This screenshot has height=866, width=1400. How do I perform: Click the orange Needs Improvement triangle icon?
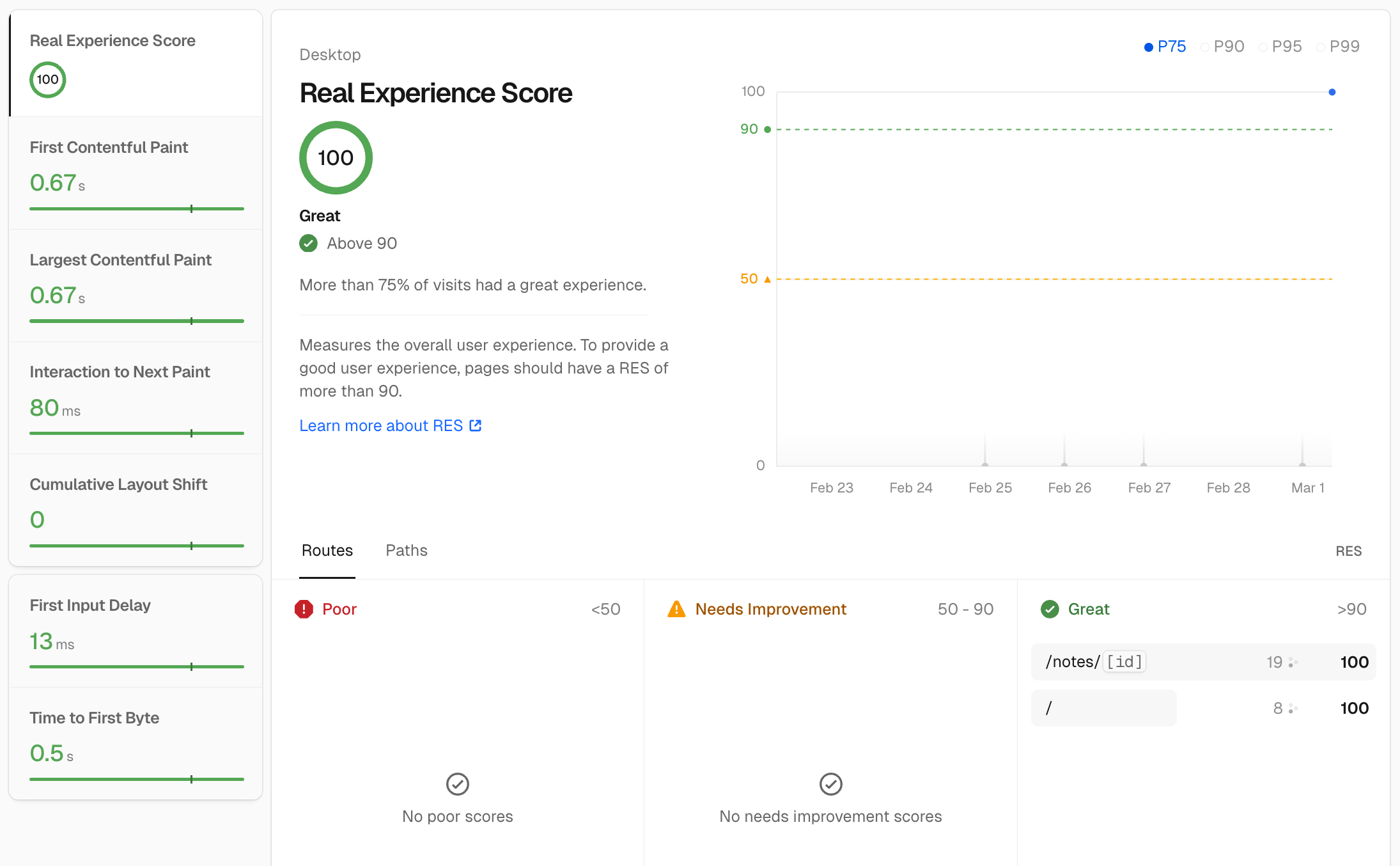click(x=676, y=609)
